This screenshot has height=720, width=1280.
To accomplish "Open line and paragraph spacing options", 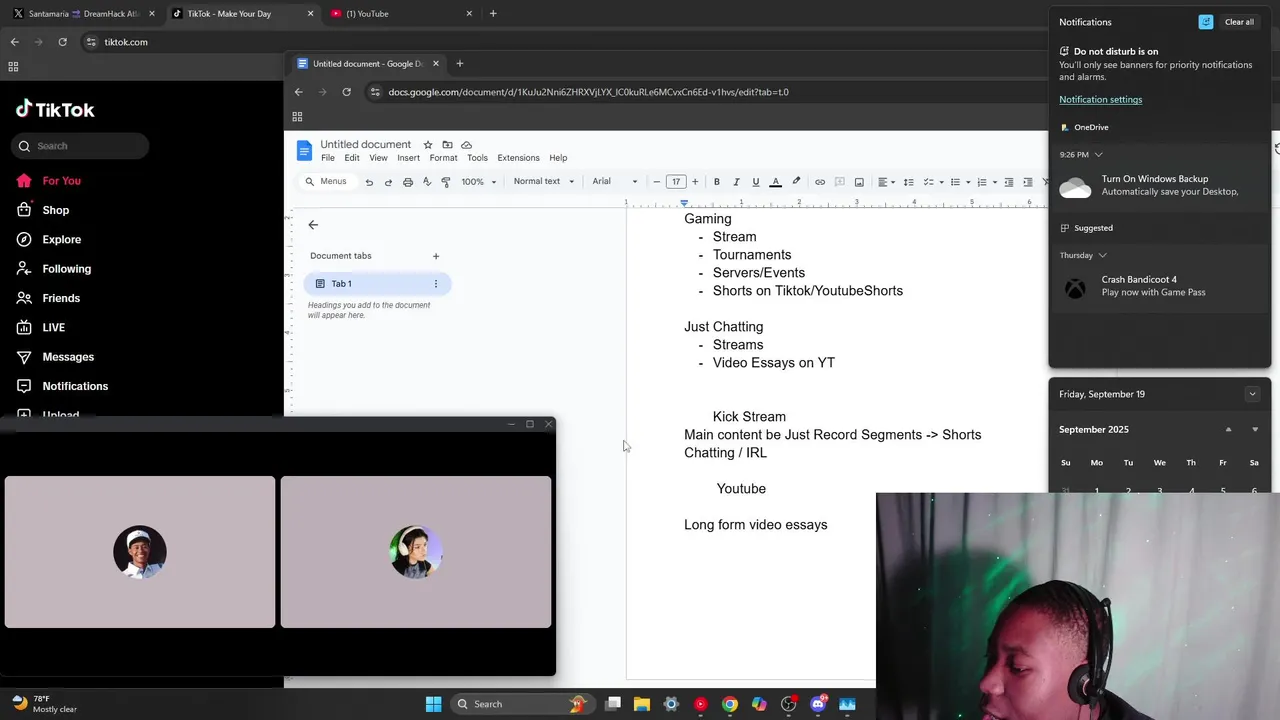I will tap(908, 182).
